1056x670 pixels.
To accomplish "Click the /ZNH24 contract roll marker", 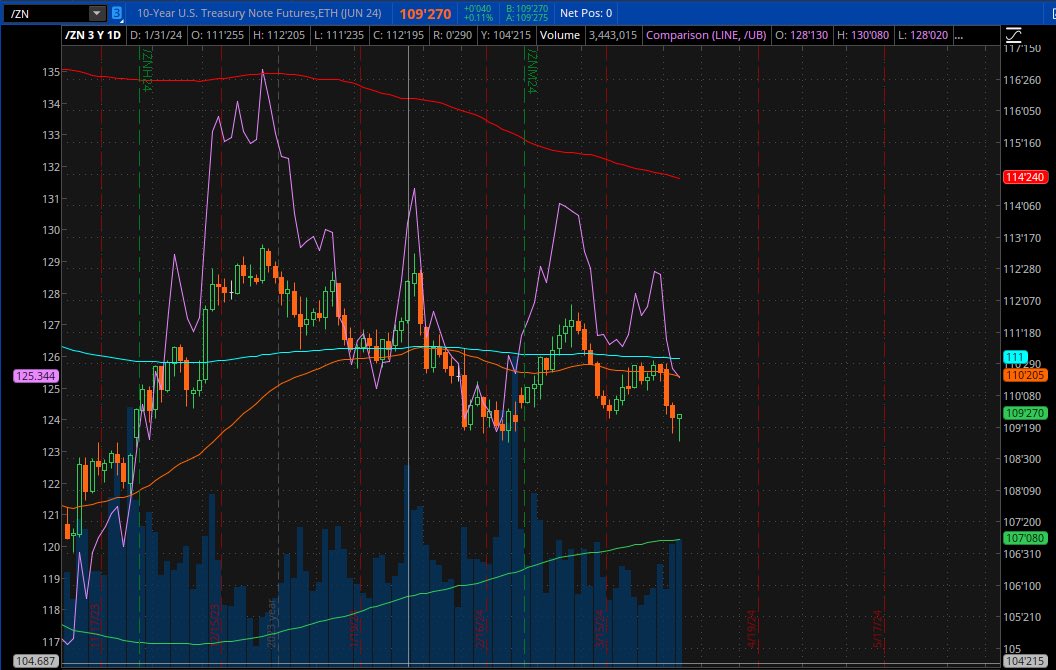I will pos(146,70).
